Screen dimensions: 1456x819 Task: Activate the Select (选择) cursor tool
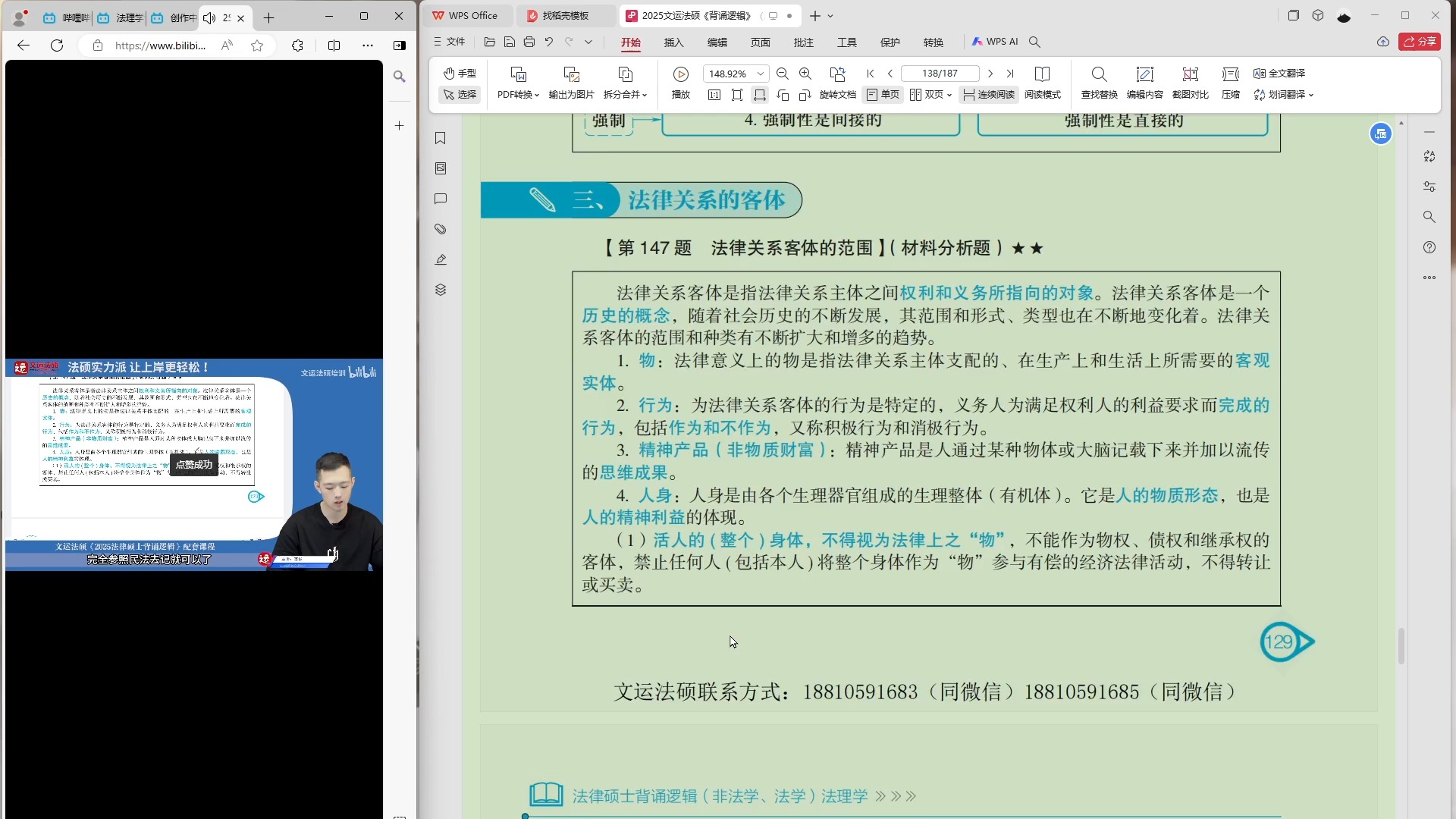tap(460, 95)
